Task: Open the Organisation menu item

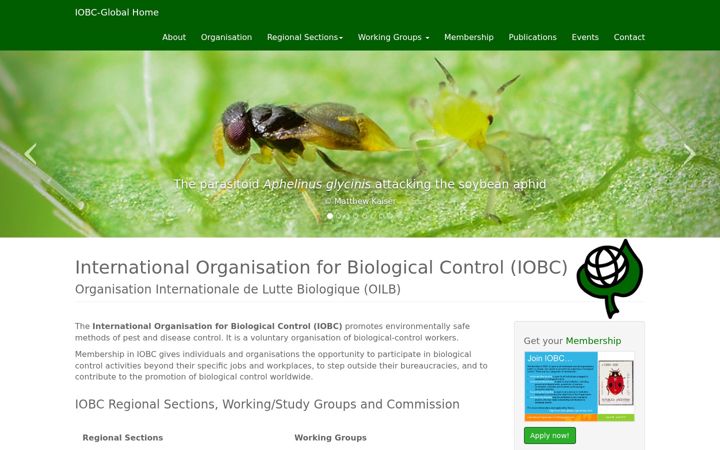Action: 226,37
